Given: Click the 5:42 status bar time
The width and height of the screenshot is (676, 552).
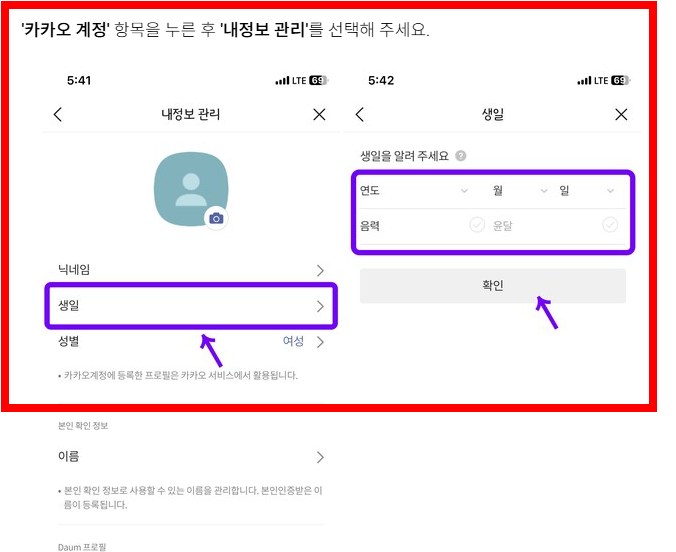Looking at the screenshot, I should pos(381,81).
